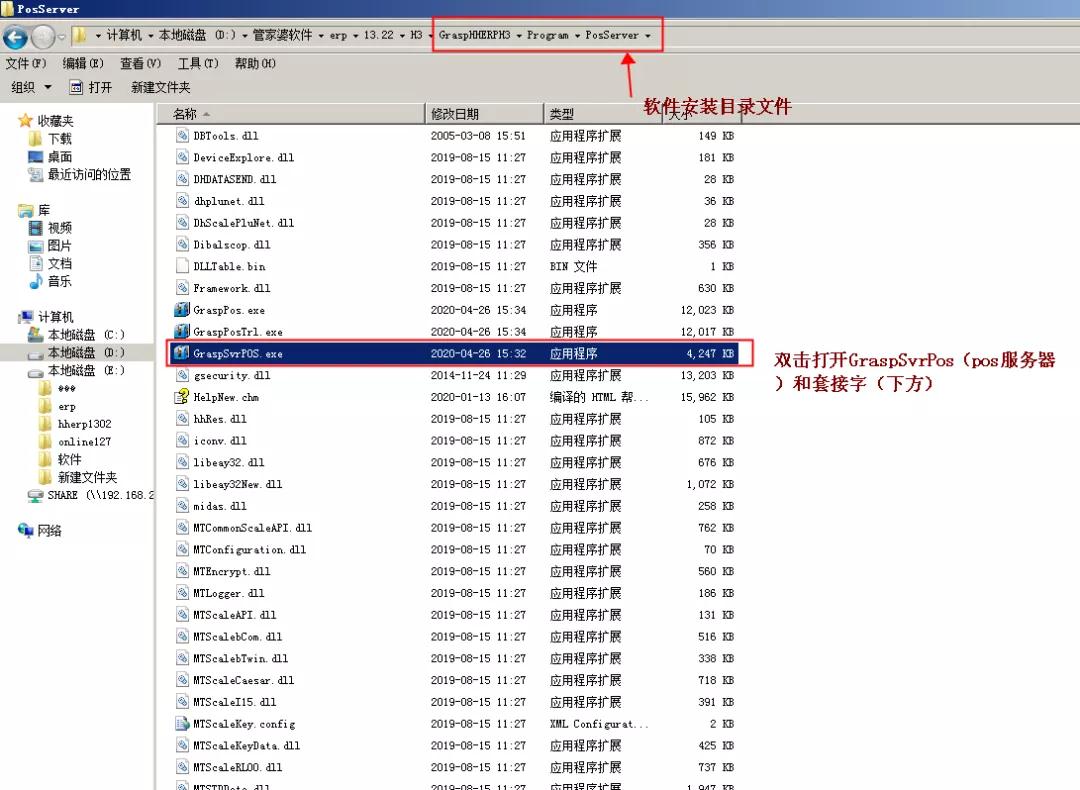This screenshot has width=1080, height=790.
Task: Select the hherp1302 folder in tree
Action: click(x=84, y=424)
